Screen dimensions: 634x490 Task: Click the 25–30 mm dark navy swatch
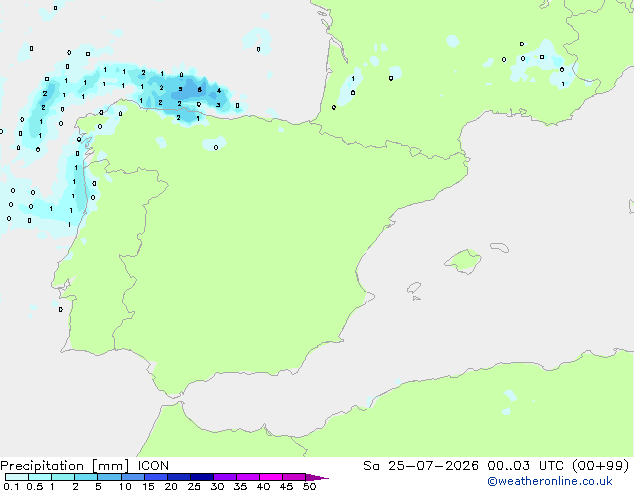202,477
